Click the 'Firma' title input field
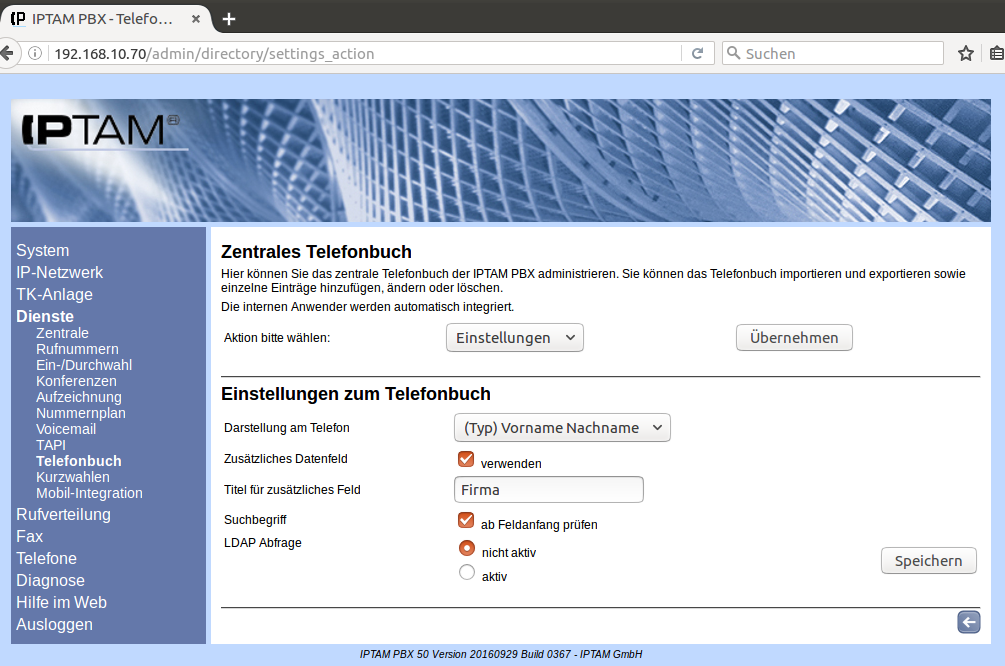Viewport: 1005px width, 666px height. click(x=548, y=490)
